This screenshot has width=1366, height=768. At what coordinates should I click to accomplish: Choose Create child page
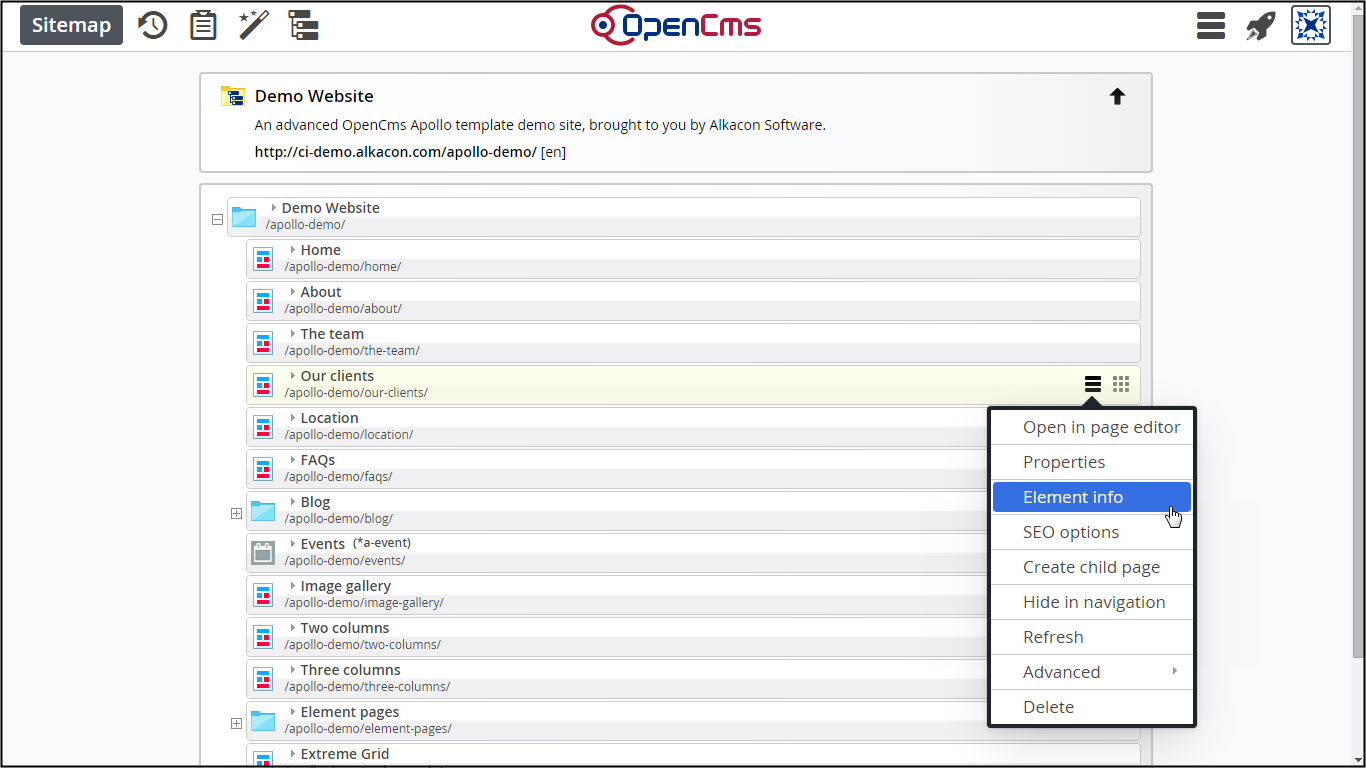point(1092,567)
